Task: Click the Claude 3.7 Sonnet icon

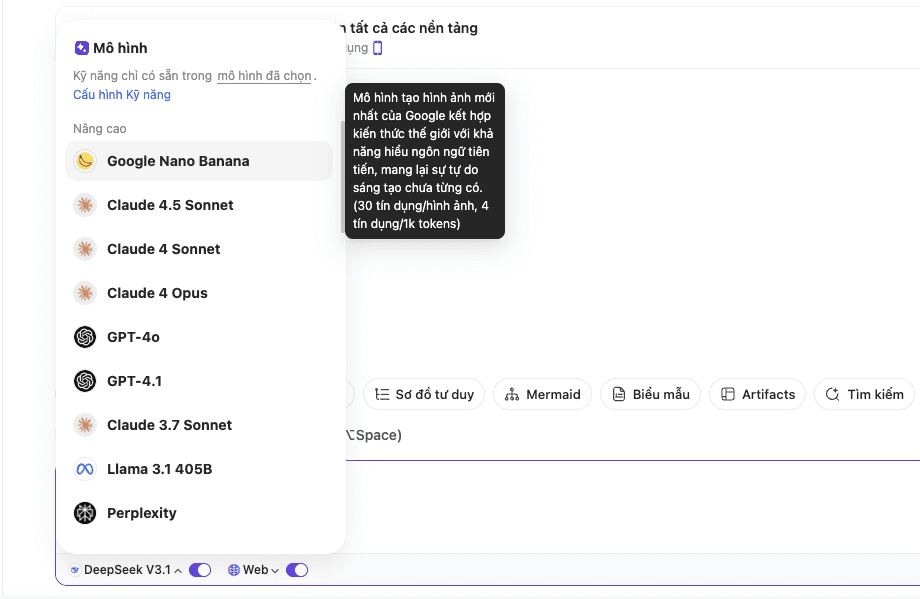Action: click(x=85, y=425)
